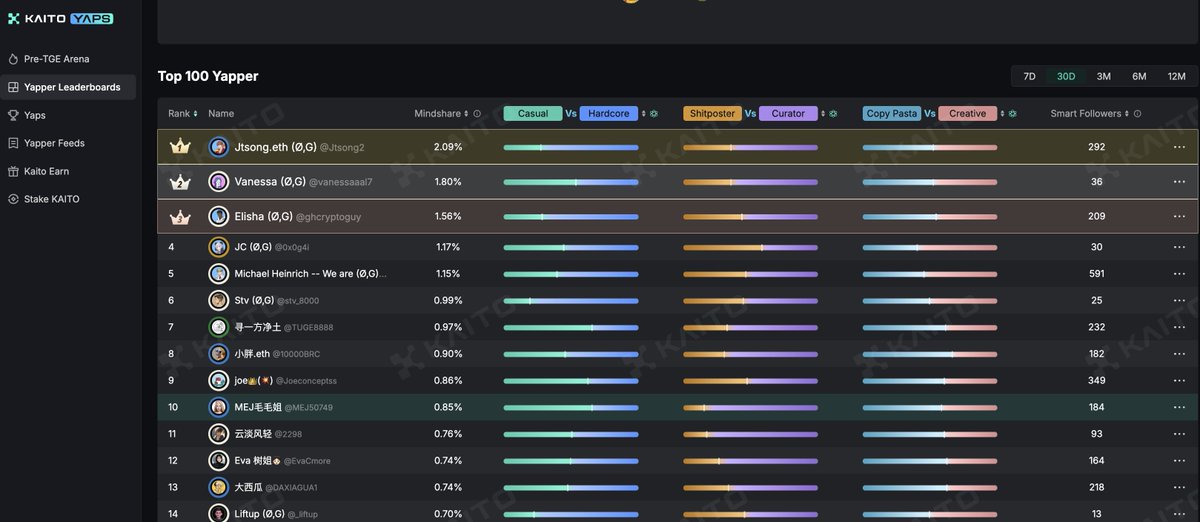The width and height of the screenshot is (1200, 522).
Task: Click gear icon next to Creative
Action: (x=1013, y=114)
